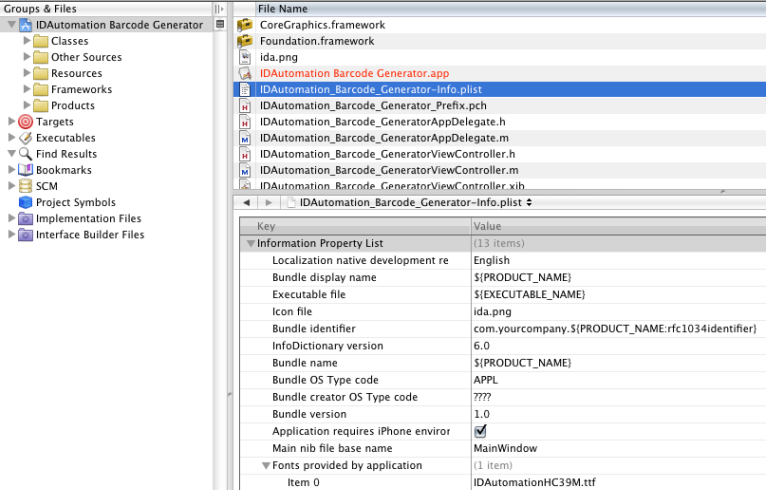Viewport: 766px width, 490px height.
Task: Expand the Bookmarks node
Action: [x=11, y=170]
